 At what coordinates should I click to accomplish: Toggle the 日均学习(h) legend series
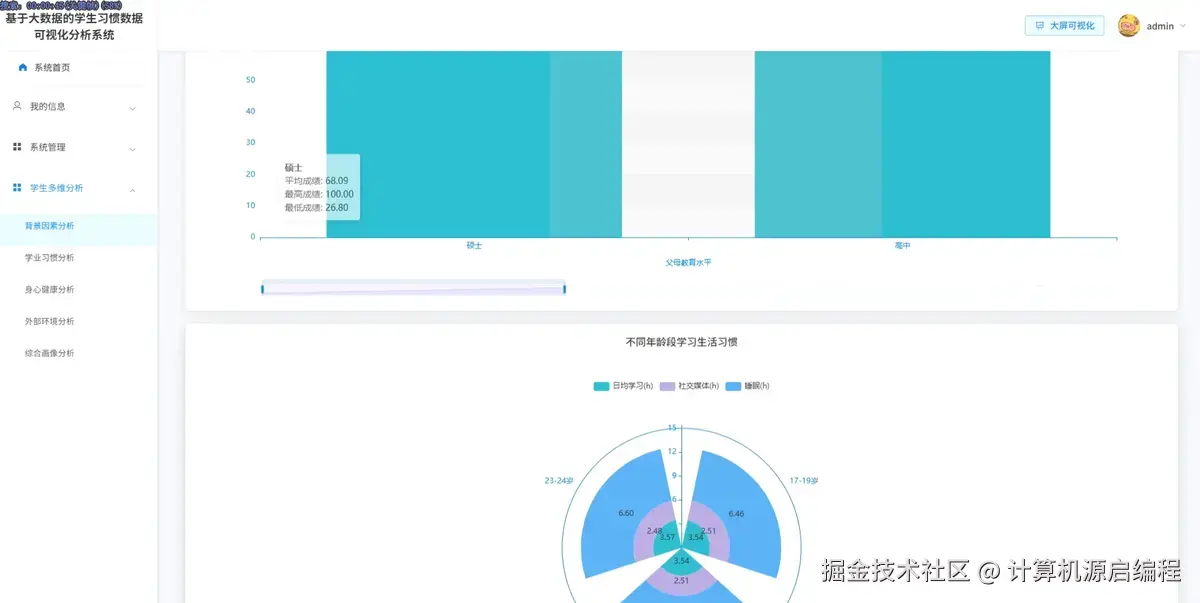(x=622, y=386)
